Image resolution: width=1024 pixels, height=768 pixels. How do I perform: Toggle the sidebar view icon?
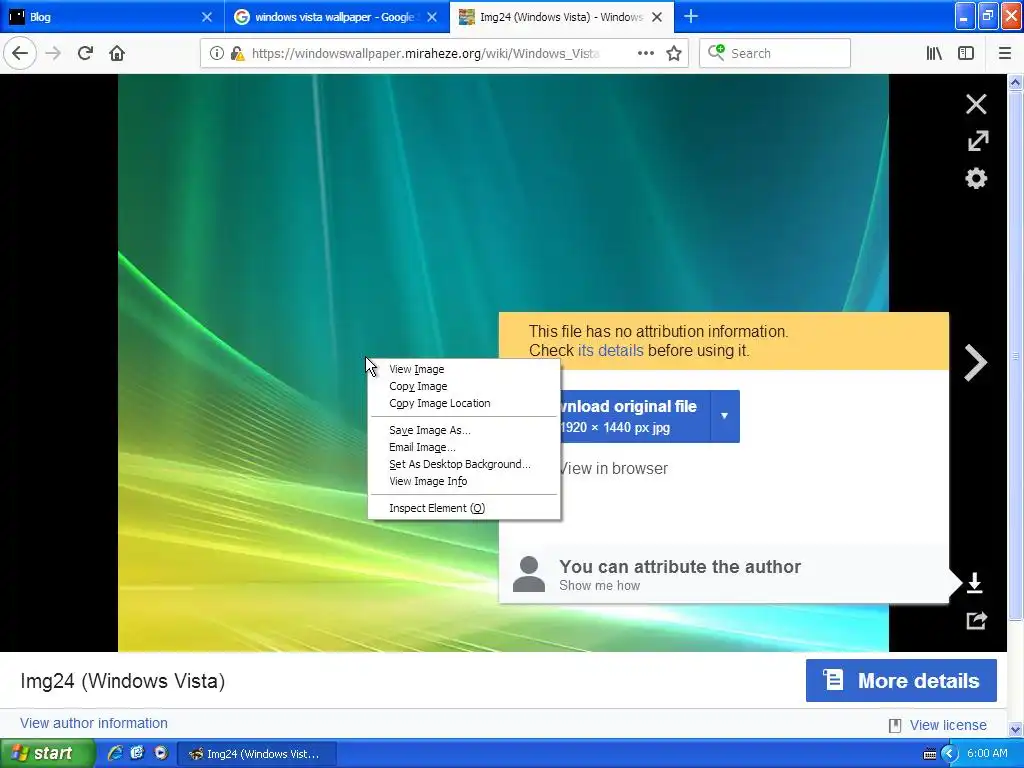click(x=966, y=53)
